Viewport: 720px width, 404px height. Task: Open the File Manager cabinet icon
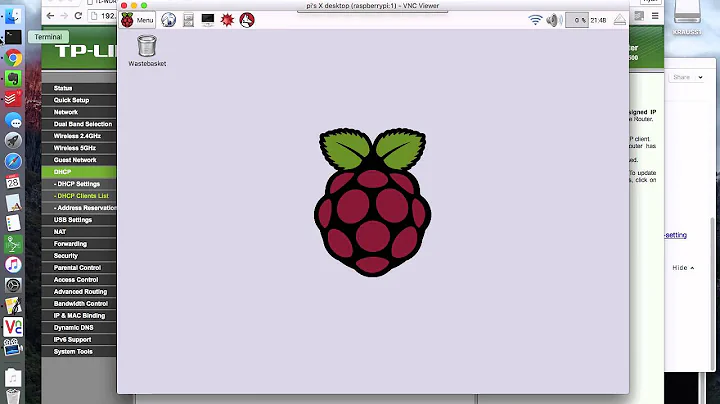188,20
